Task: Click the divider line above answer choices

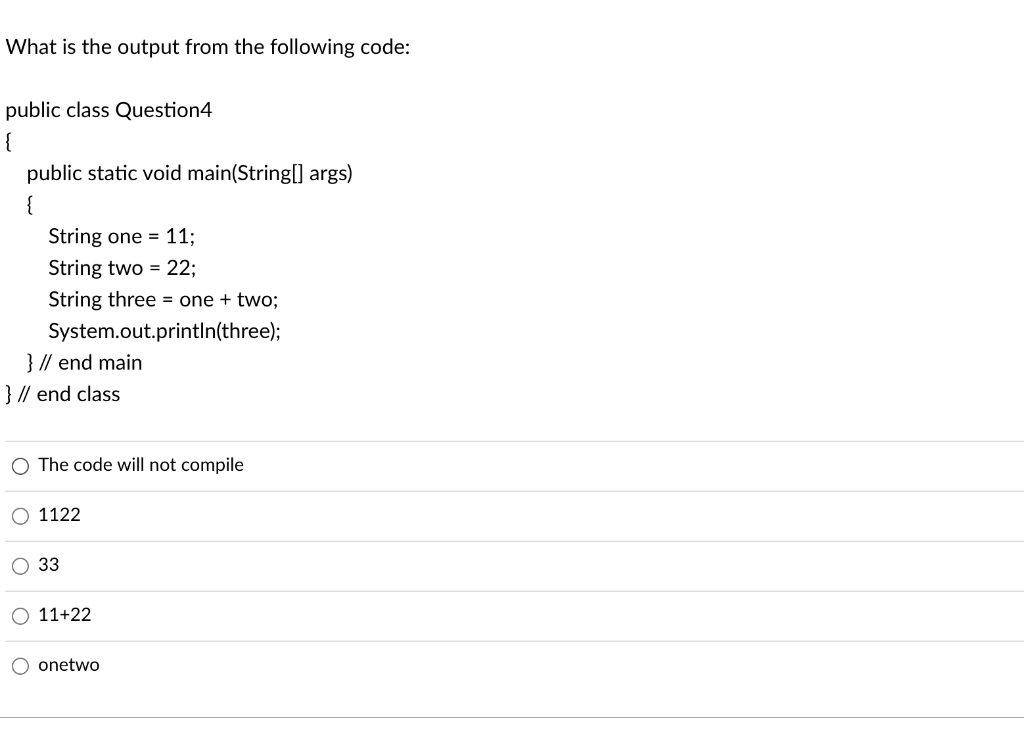Action: [512, 437]
